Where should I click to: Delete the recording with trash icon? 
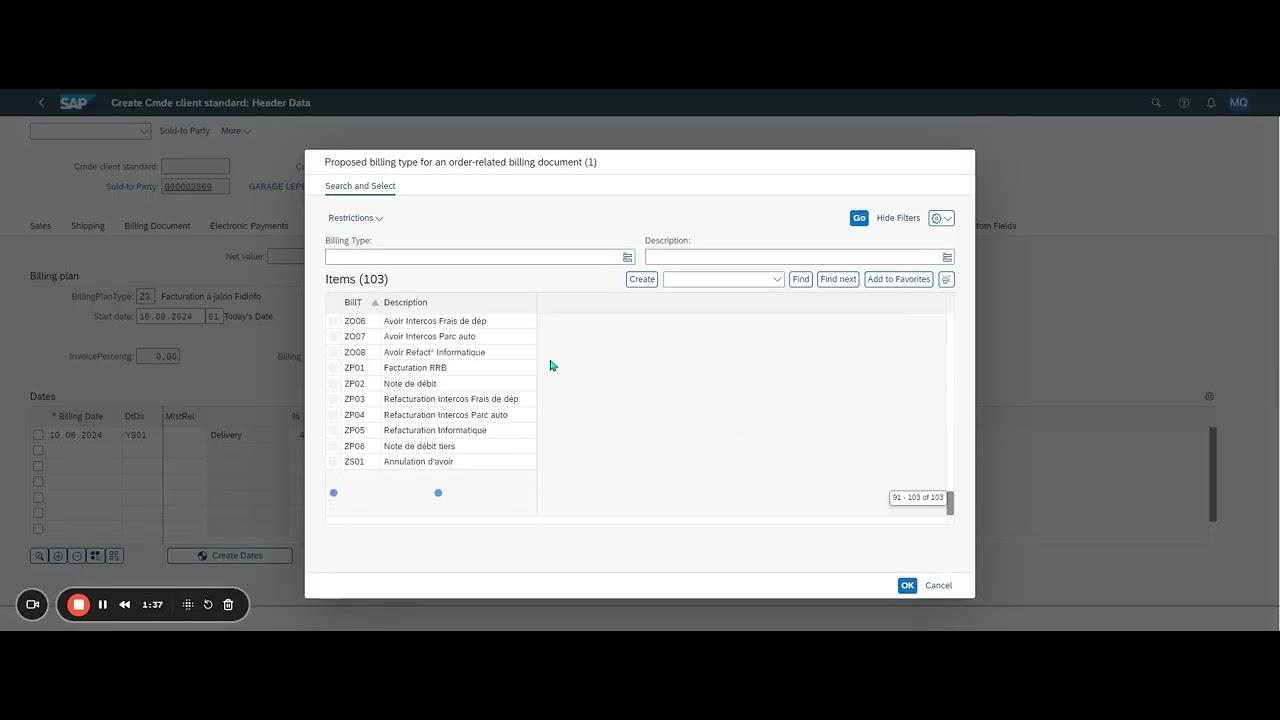(228, 604)
